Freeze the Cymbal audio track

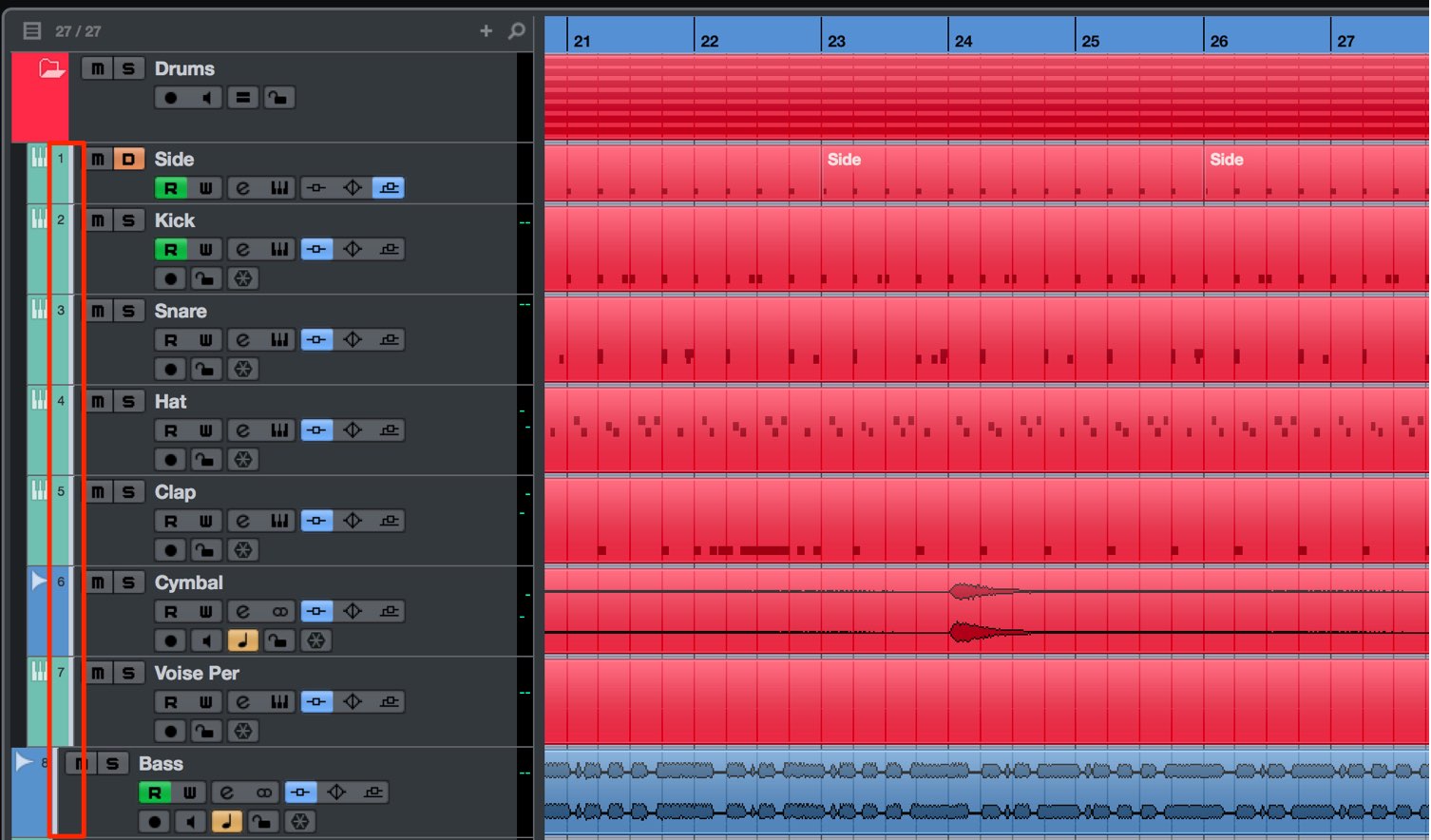(316, 640)
